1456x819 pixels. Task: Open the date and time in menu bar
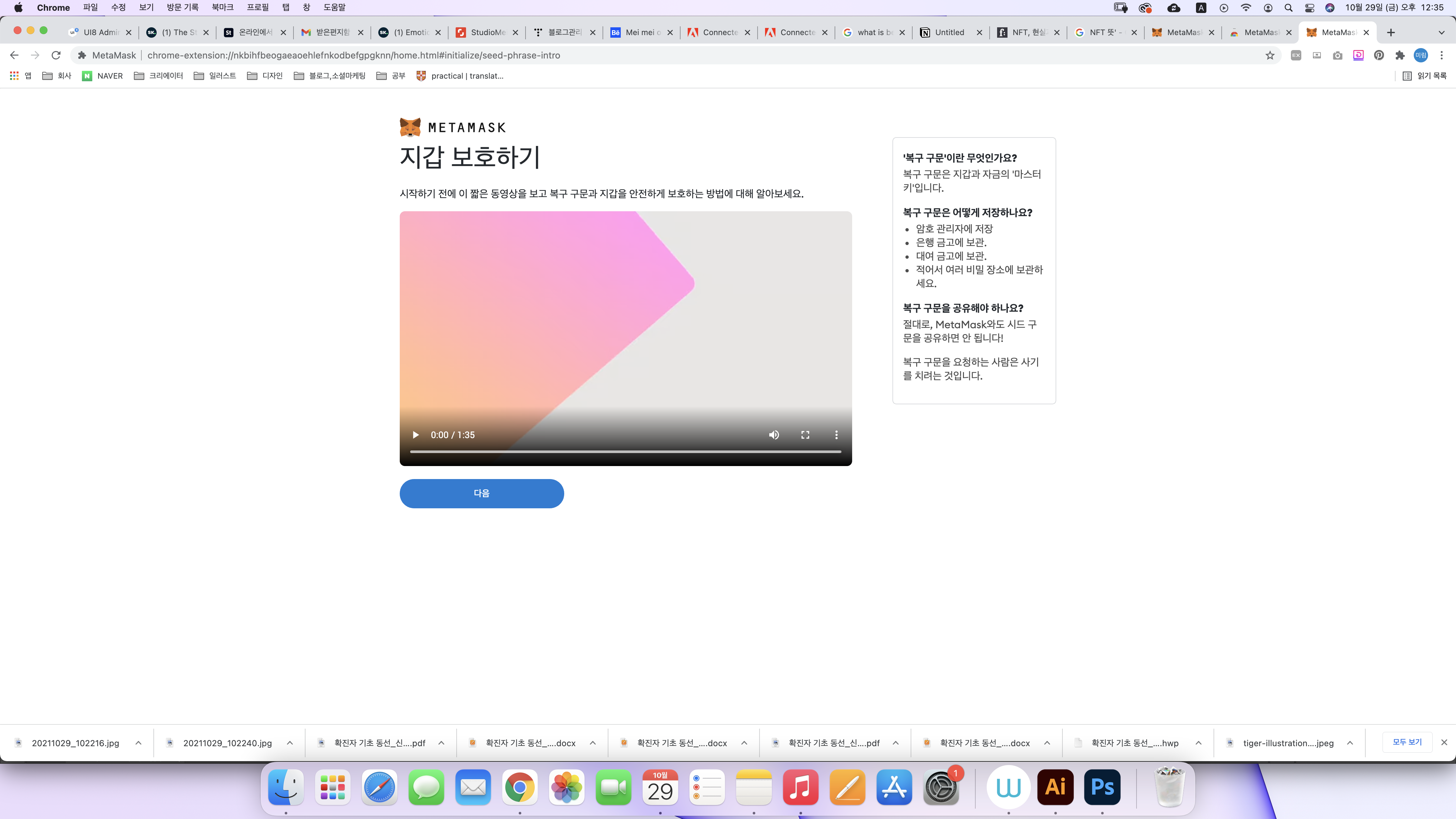tap(1394, 7)
